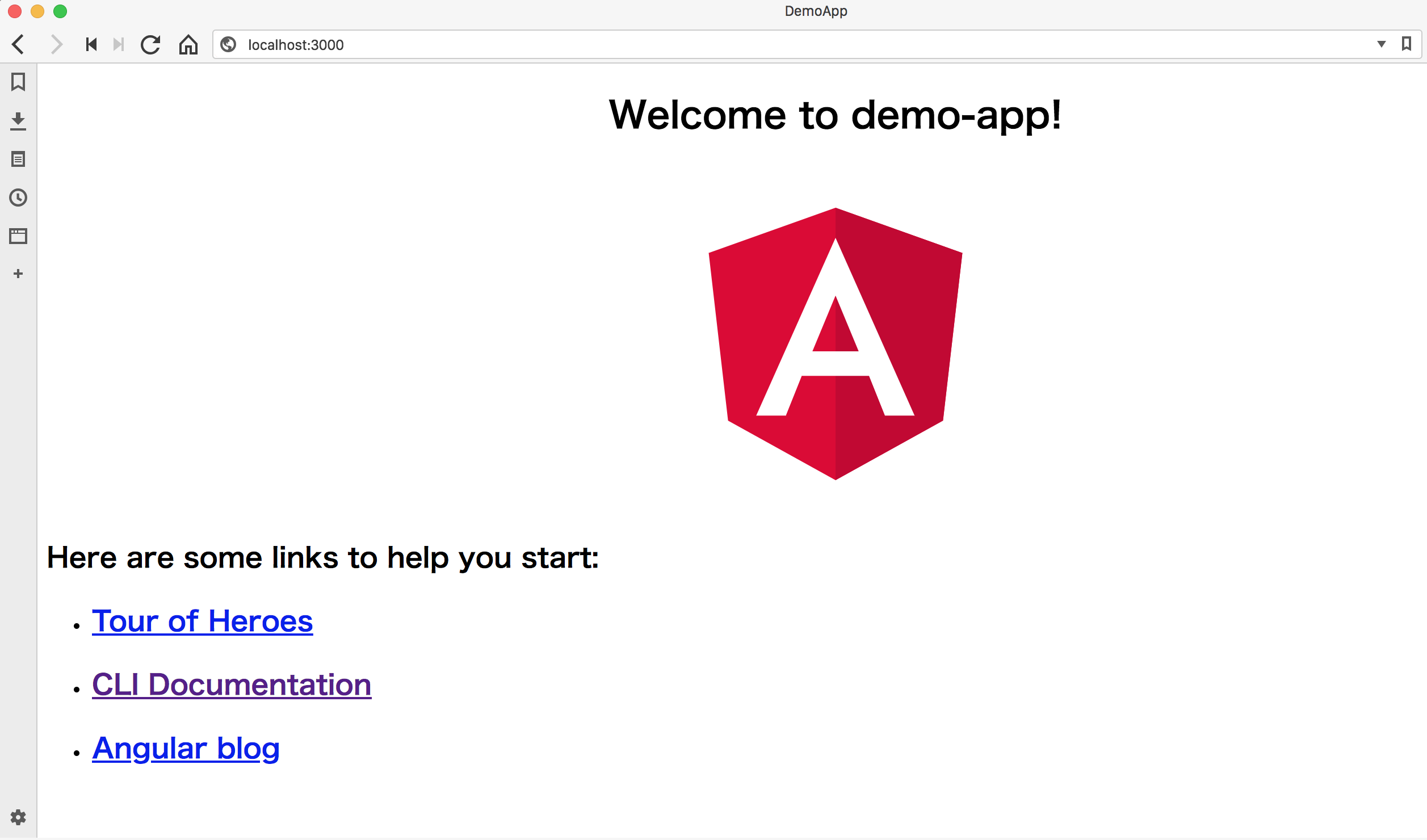Open the Notes side panel
The height and width of the screenshot is (840, 1427).
[x=18, y=159]
